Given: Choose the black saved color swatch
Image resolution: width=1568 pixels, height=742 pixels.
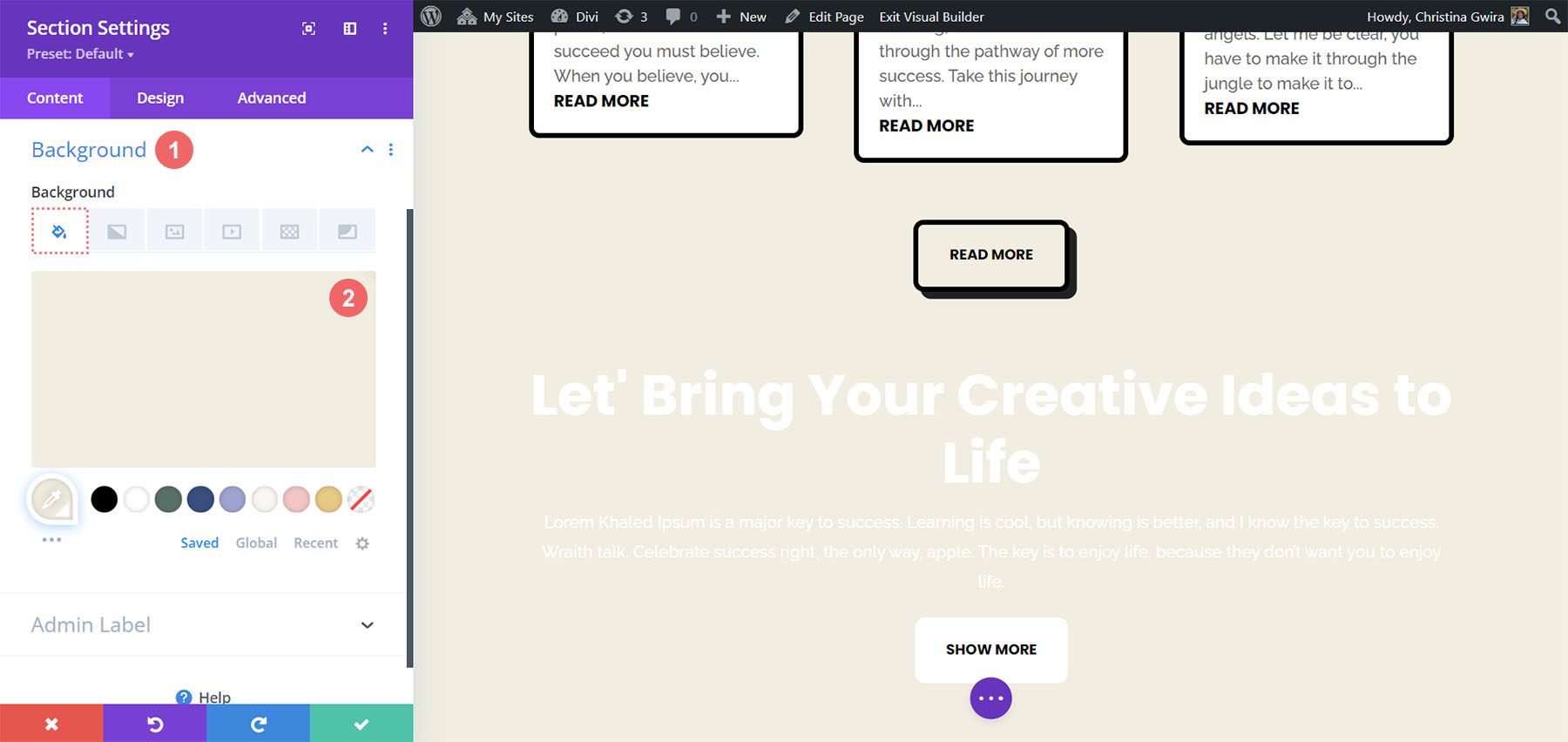Looking at the screenshot, I should coord(105,500).
